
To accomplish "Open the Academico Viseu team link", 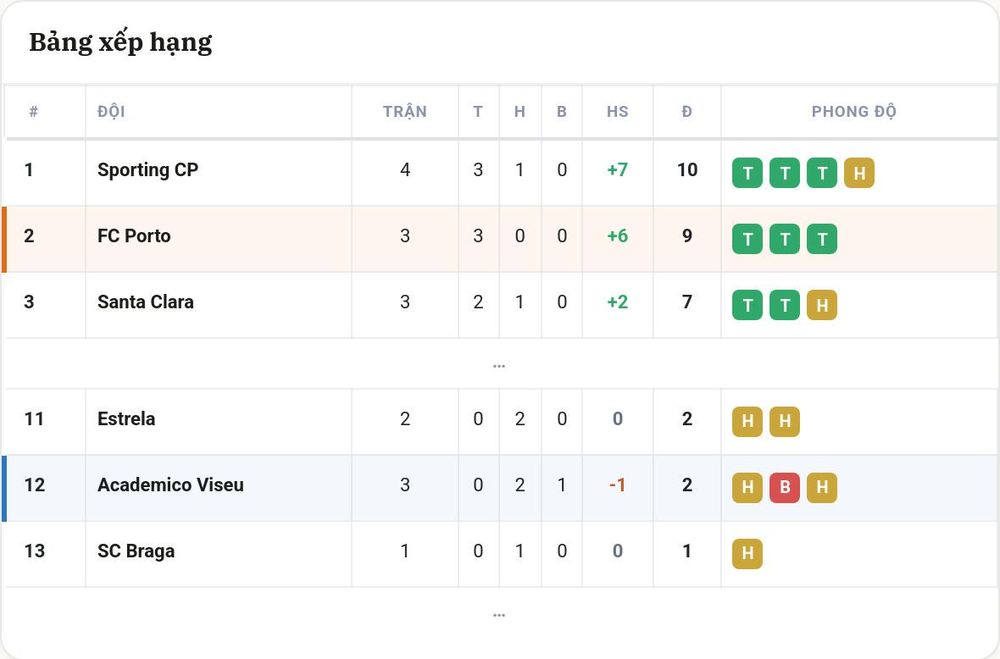I will [170, 485].
